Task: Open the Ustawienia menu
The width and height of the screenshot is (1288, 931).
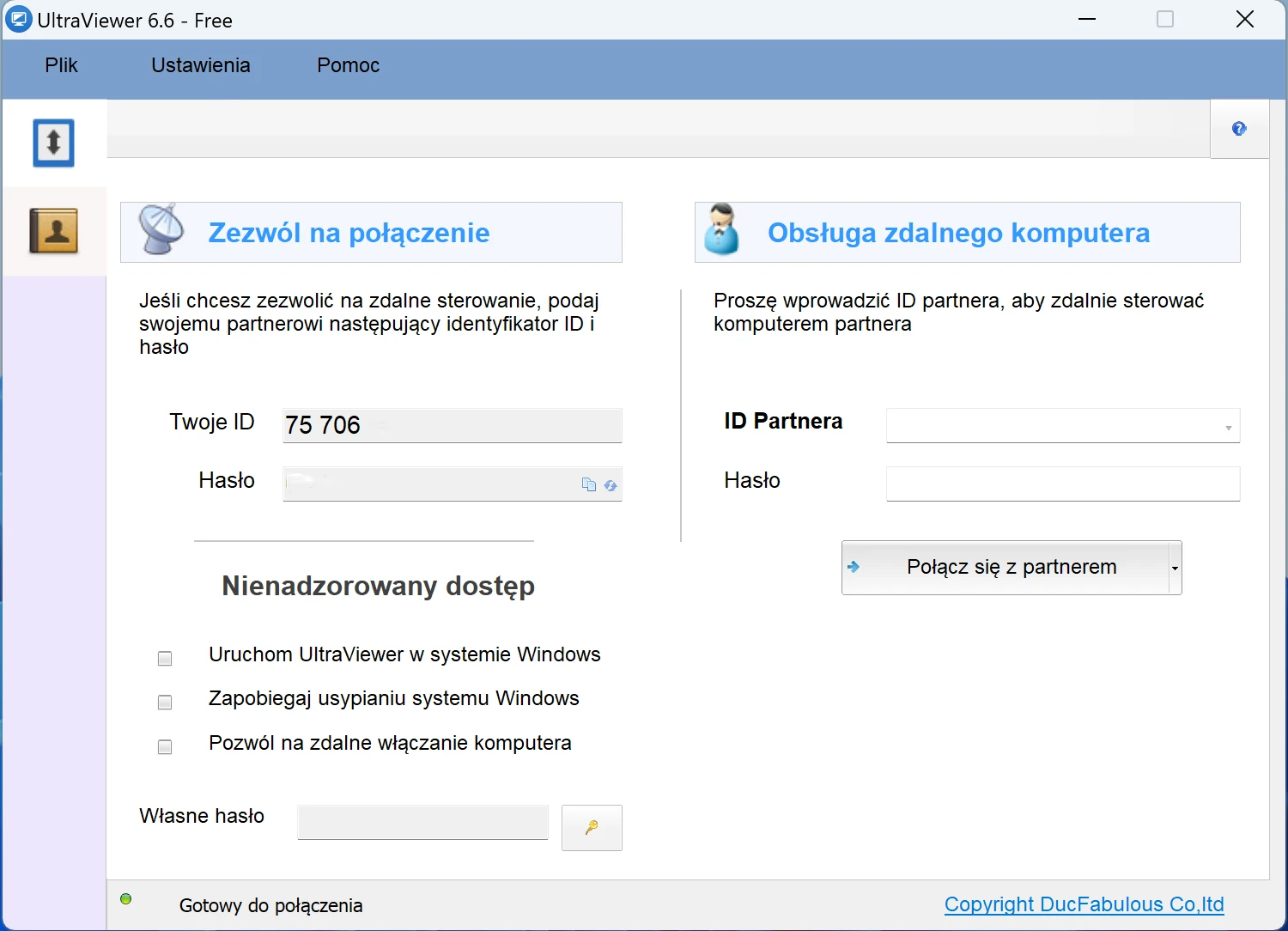Action: (201, 65)
